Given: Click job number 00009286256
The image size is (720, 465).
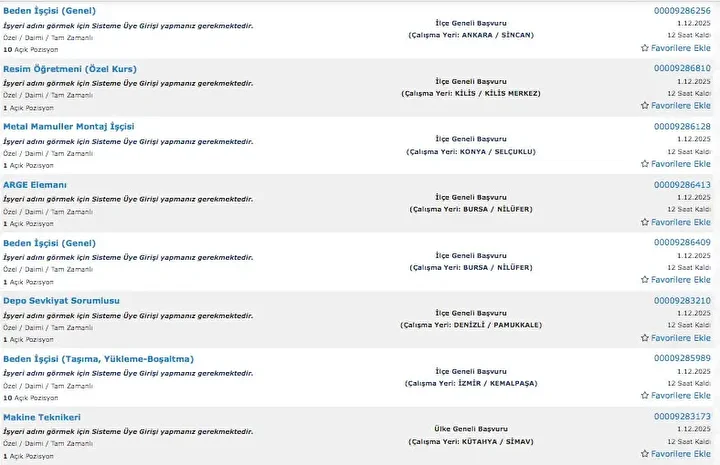Looking at the screenshot, I should coord(682,10).
